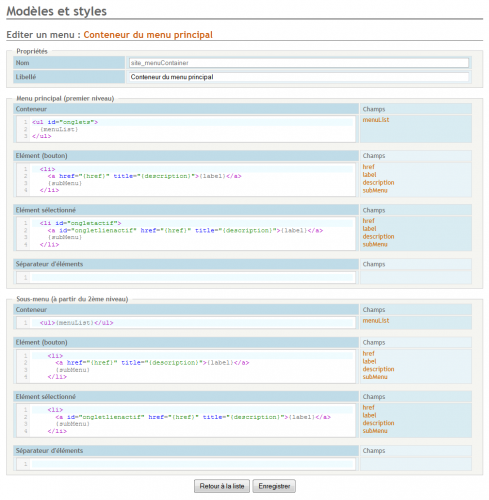
Task: Click the Menu principal Conteneur code editor
Action: [186, 129]
